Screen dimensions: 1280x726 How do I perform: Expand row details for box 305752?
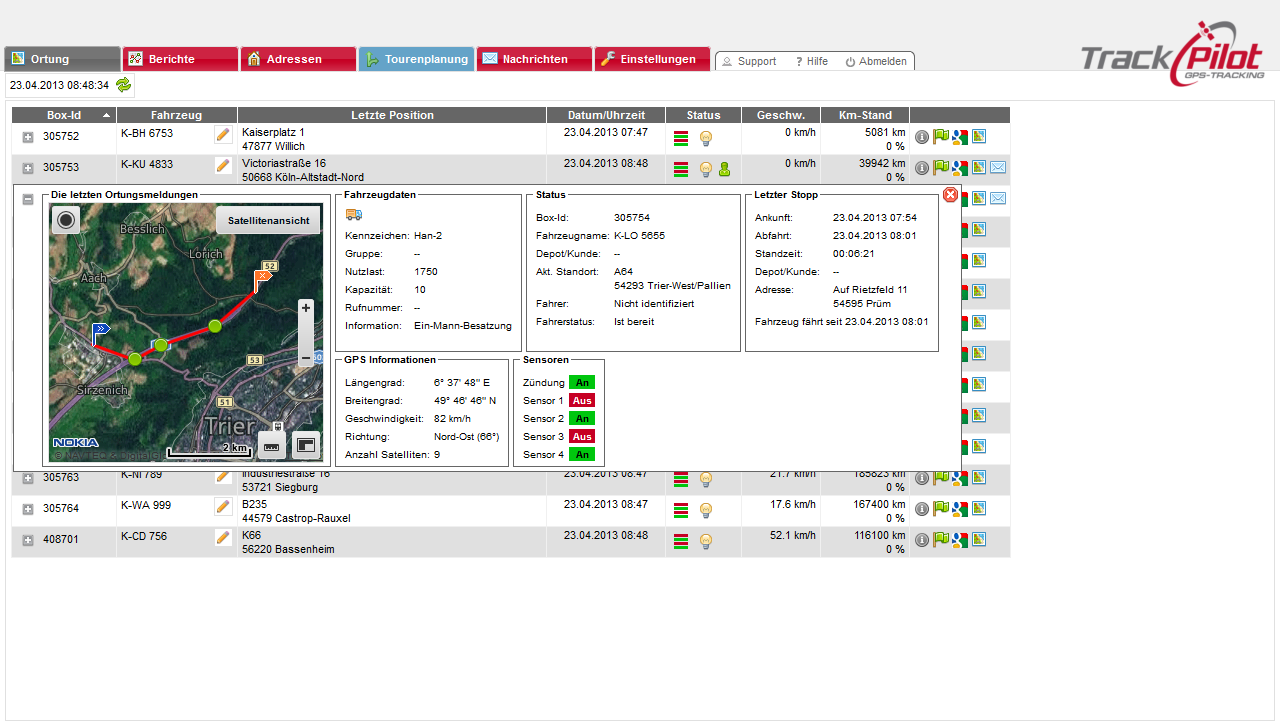pyautogui.click(x=28, y=137)
